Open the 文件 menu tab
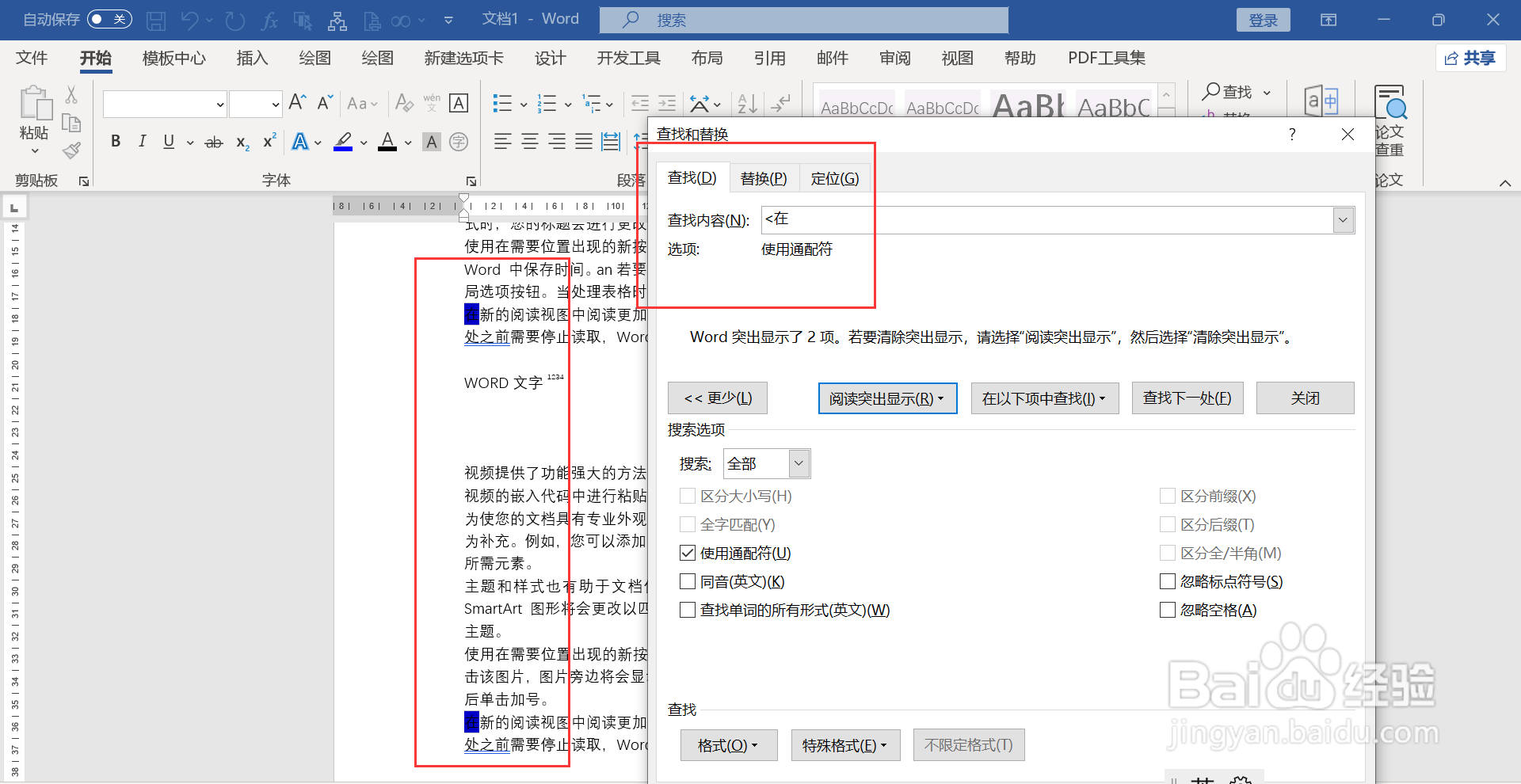 click(x=32, y=58)
